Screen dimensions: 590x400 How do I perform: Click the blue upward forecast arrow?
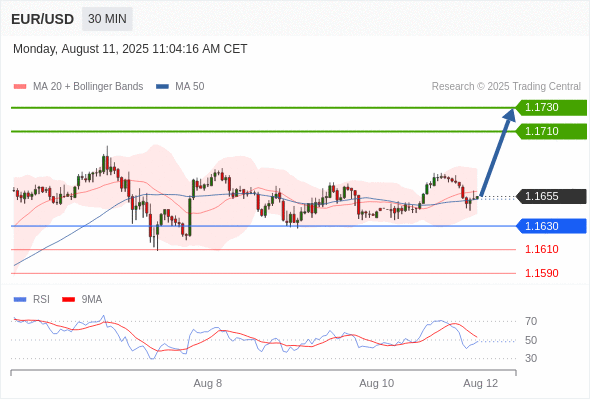click(x=497, y=153)
